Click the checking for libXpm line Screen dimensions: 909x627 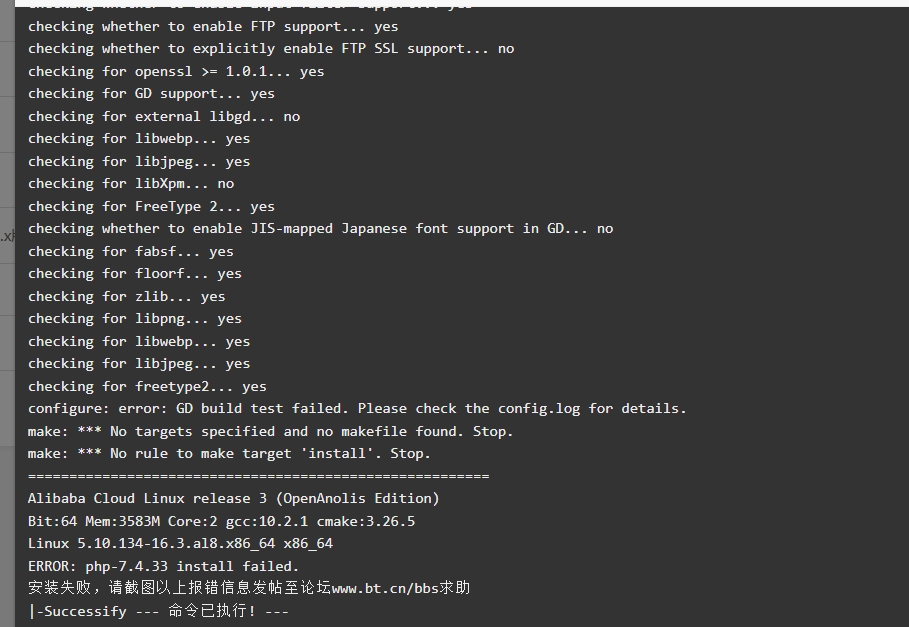click(x=131, y=184)
